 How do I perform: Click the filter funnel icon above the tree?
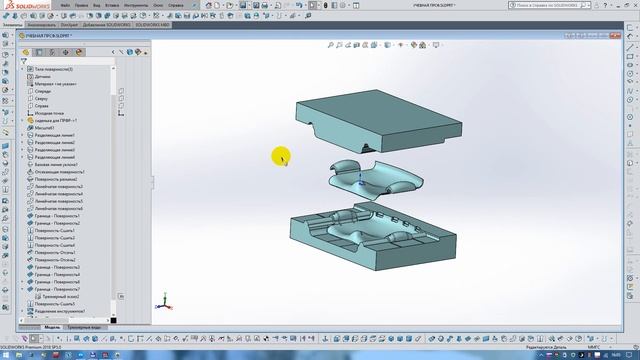pyautogui.click(x=24, y=61)
